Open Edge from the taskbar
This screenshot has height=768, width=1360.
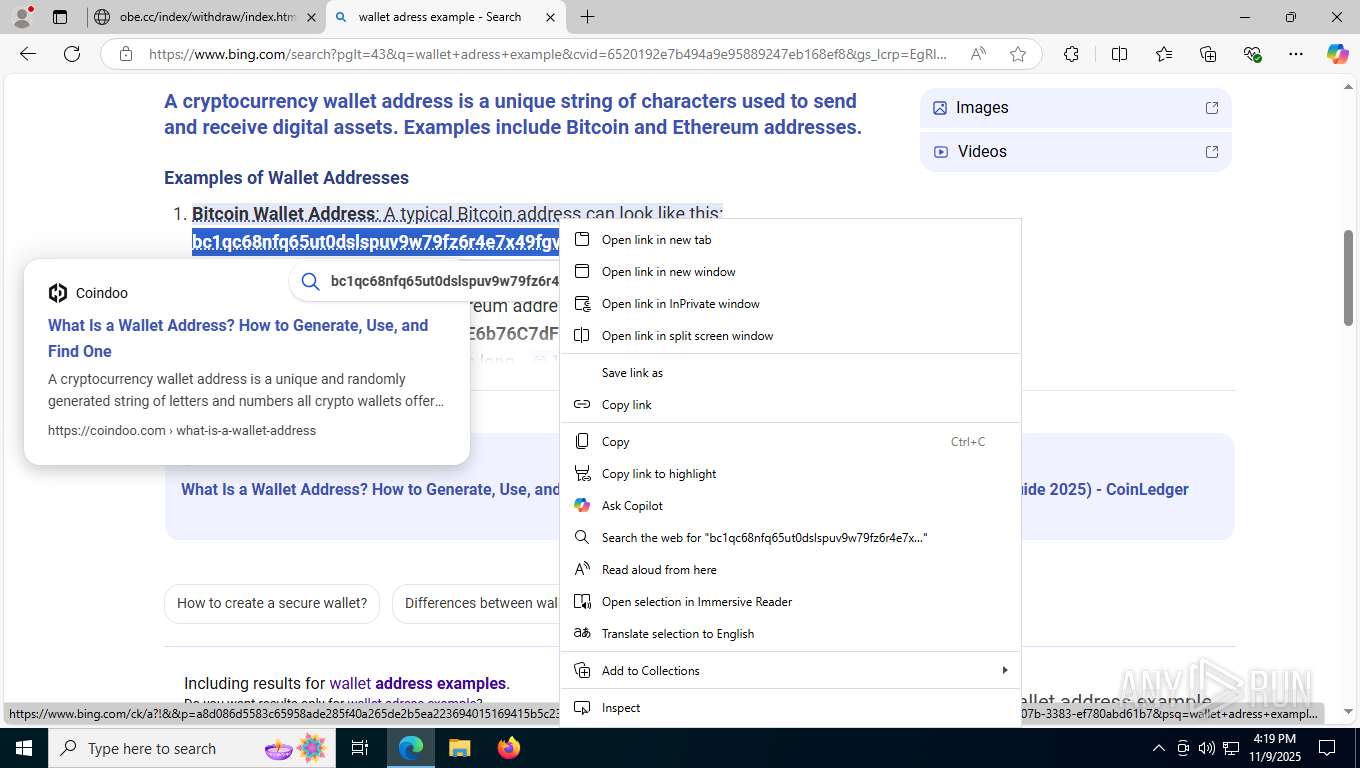tap(411, 748)
